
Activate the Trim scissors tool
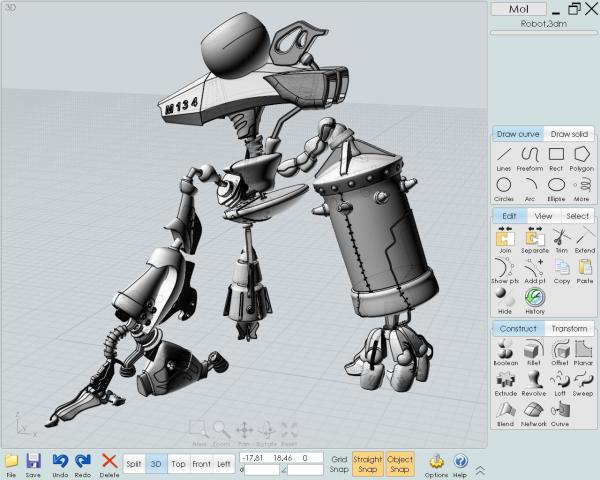coord(561,240)
